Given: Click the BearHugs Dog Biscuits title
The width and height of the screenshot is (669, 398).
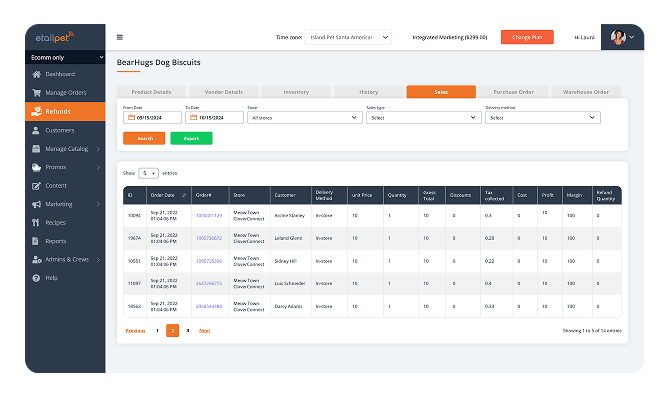Looking at the screenshot, I should [159, 62].
